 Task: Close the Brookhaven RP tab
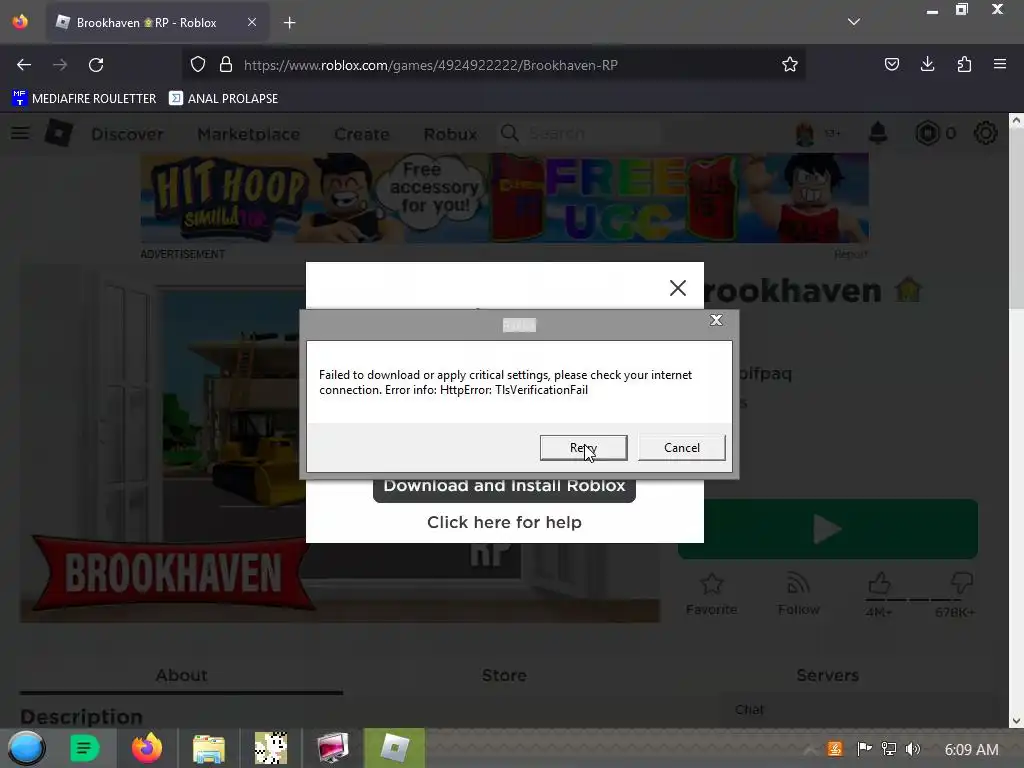coord(252,22)
